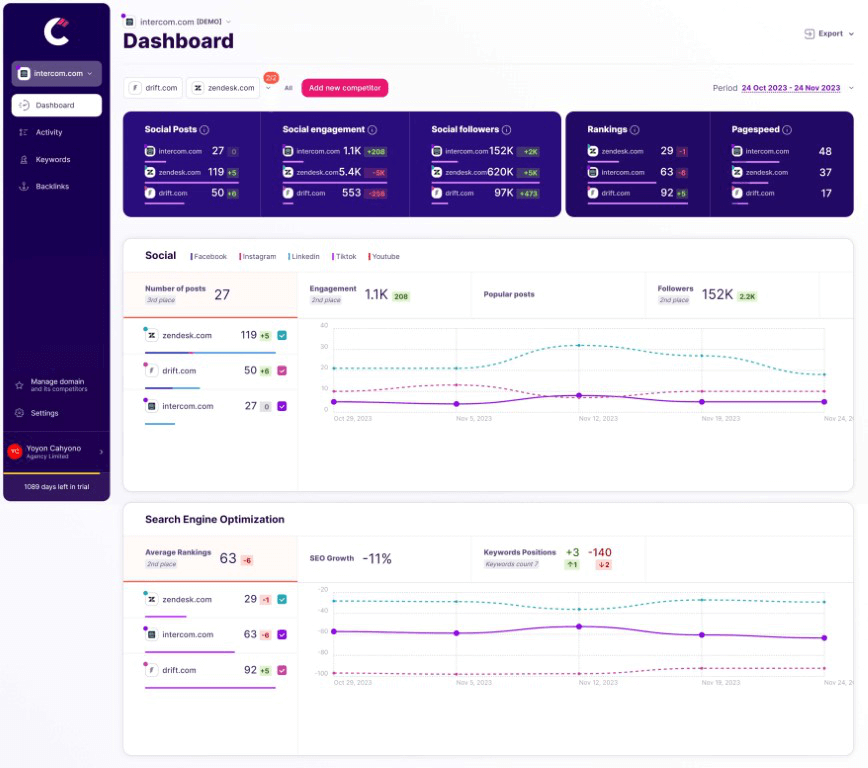Toggle zendesk.com checkbox in Social chart

click(x=282, y=336)
